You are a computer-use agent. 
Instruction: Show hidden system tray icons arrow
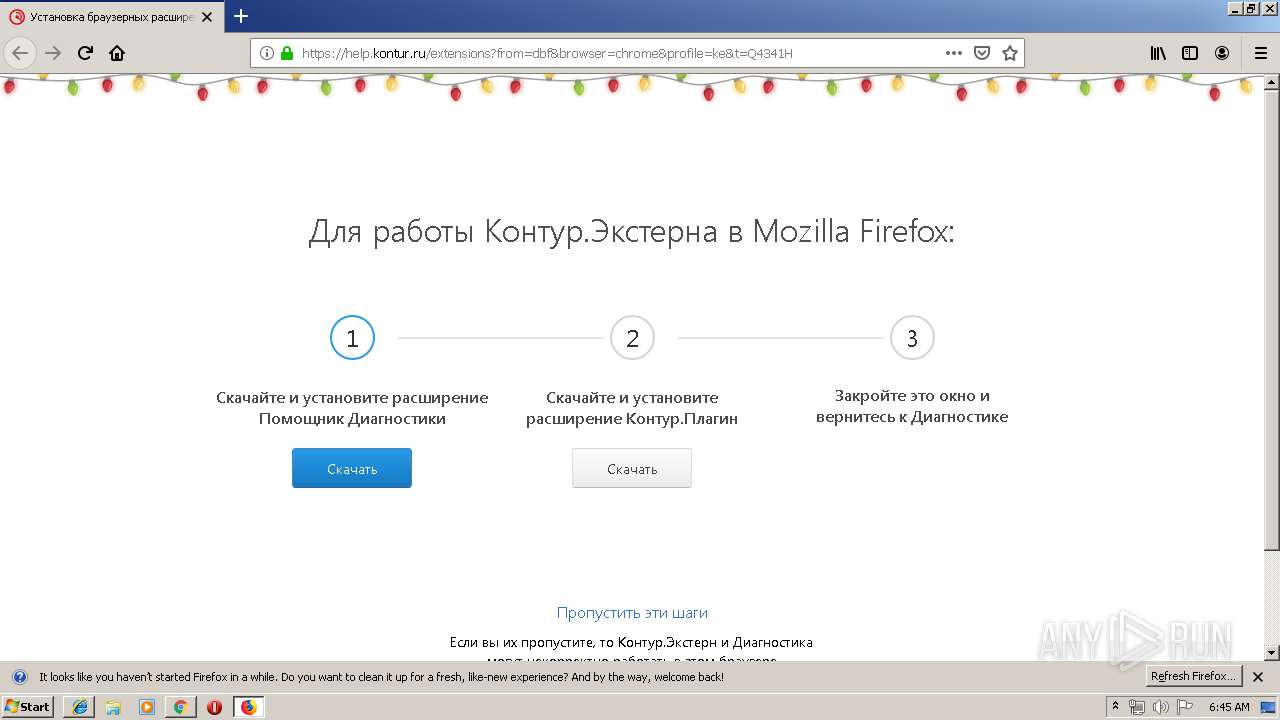tap(1116, 706)
